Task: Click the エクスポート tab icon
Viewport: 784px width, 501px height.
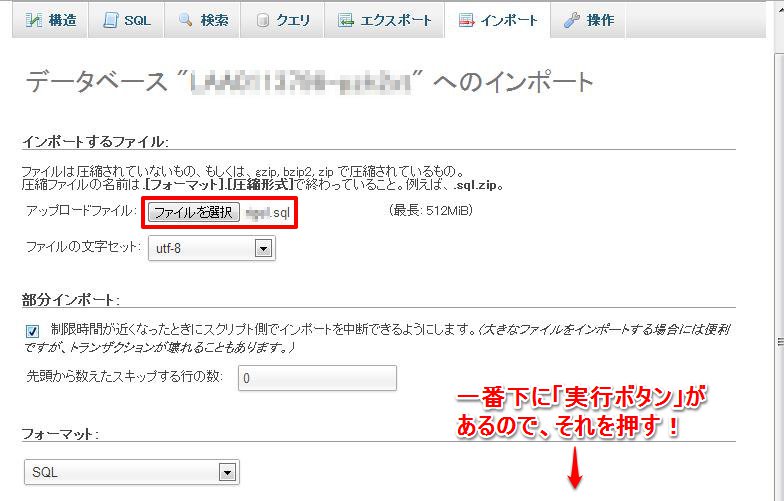Action: [x=346, y=20]
